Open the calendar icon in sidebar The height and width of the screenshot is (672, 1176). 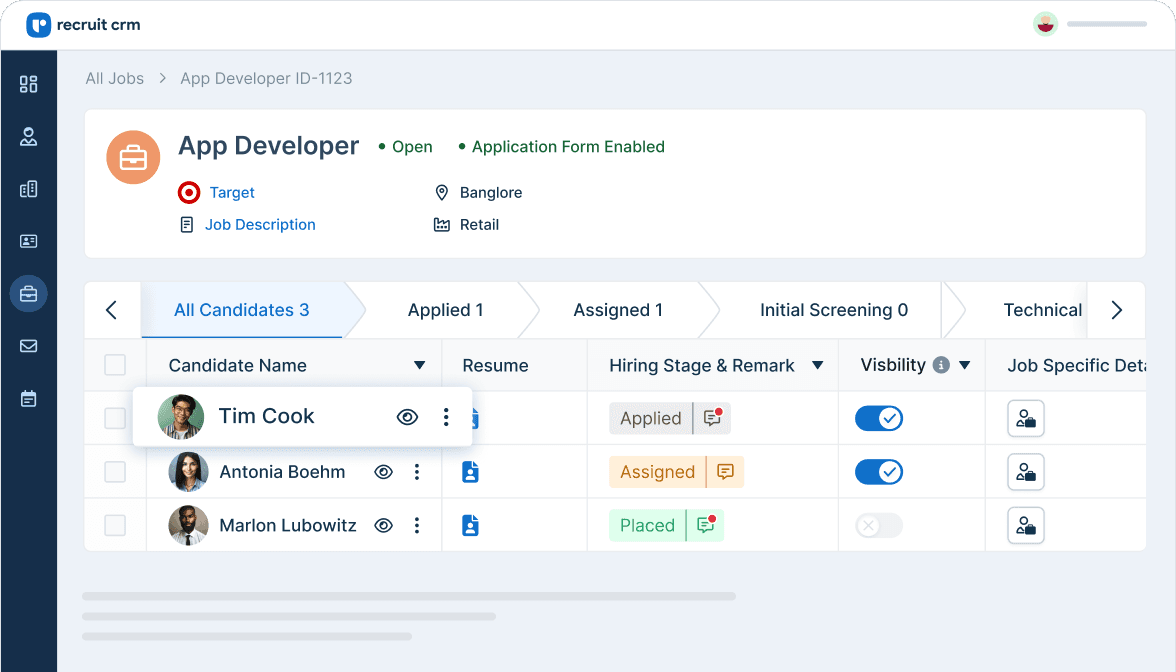[28, 398]
